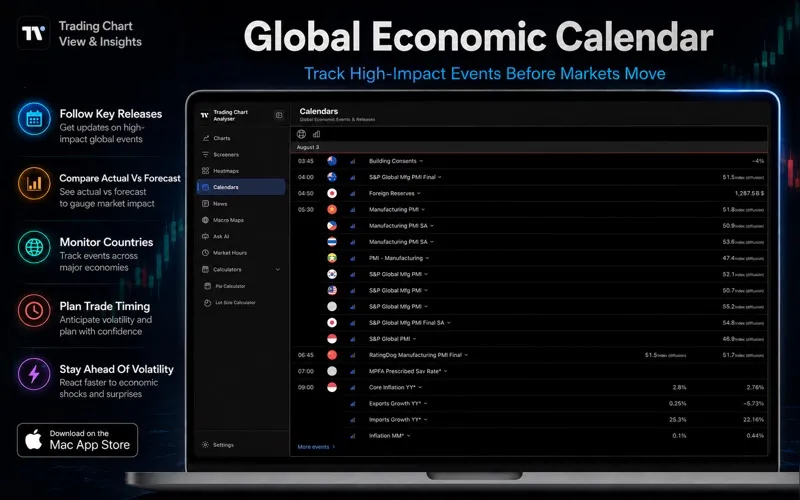Click the Exports Growth YY event name
The width and height of the screenshot is (800, 500).
(x=395, y=404)
